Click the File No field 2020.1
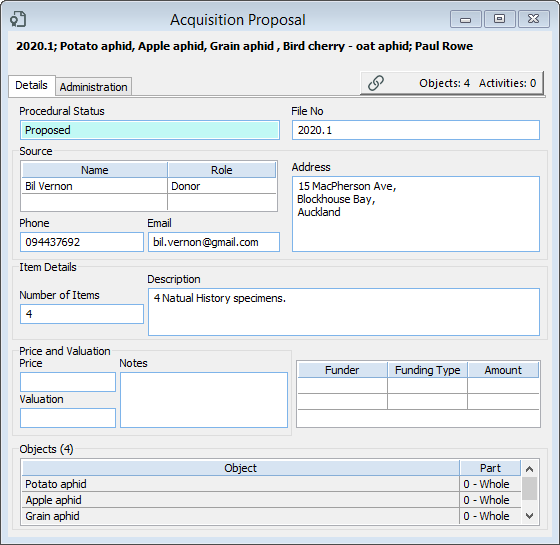560x545 pixels. [x=416, y=130]
